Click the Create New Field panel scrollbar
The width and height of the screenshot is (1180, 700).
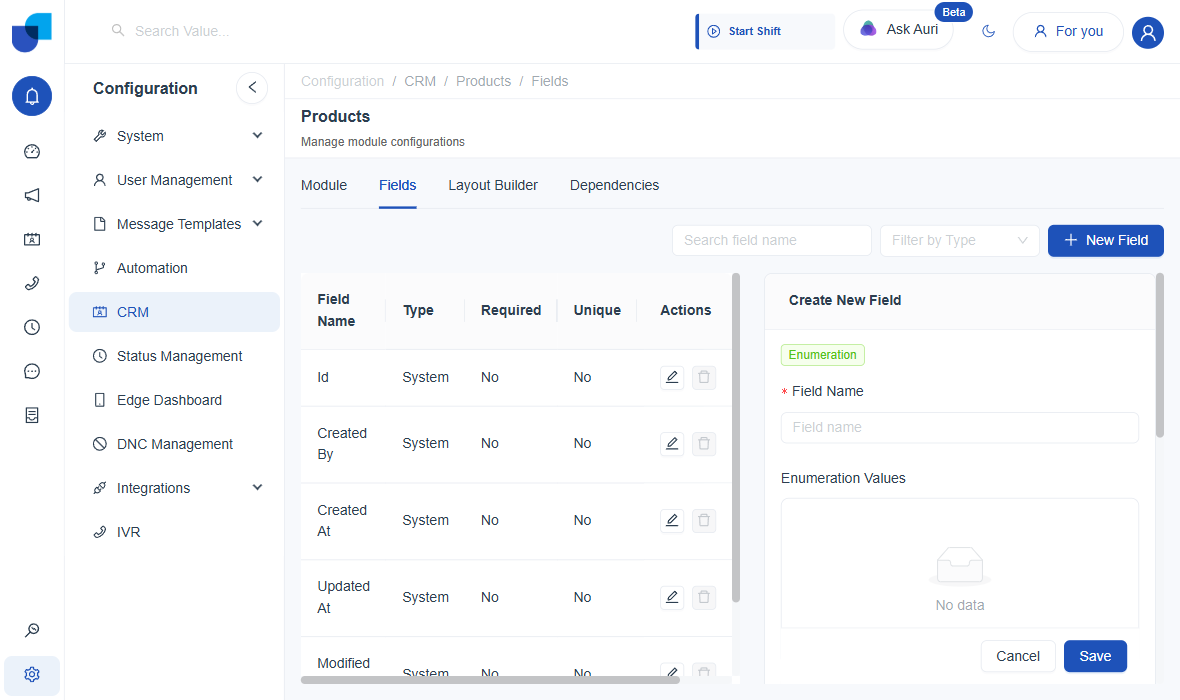(1160, 355)
